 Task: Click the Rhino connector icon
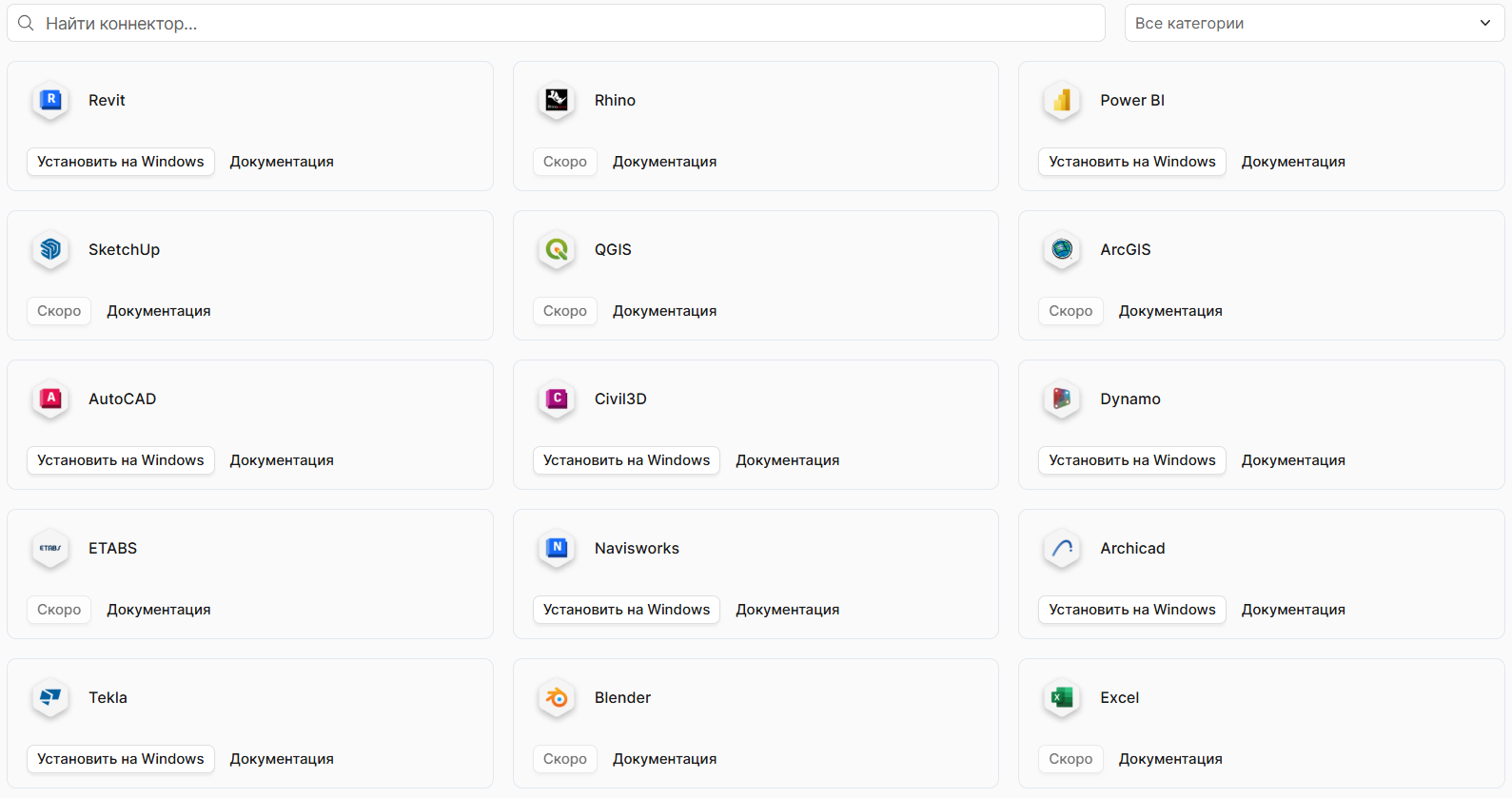pos(557,100)
